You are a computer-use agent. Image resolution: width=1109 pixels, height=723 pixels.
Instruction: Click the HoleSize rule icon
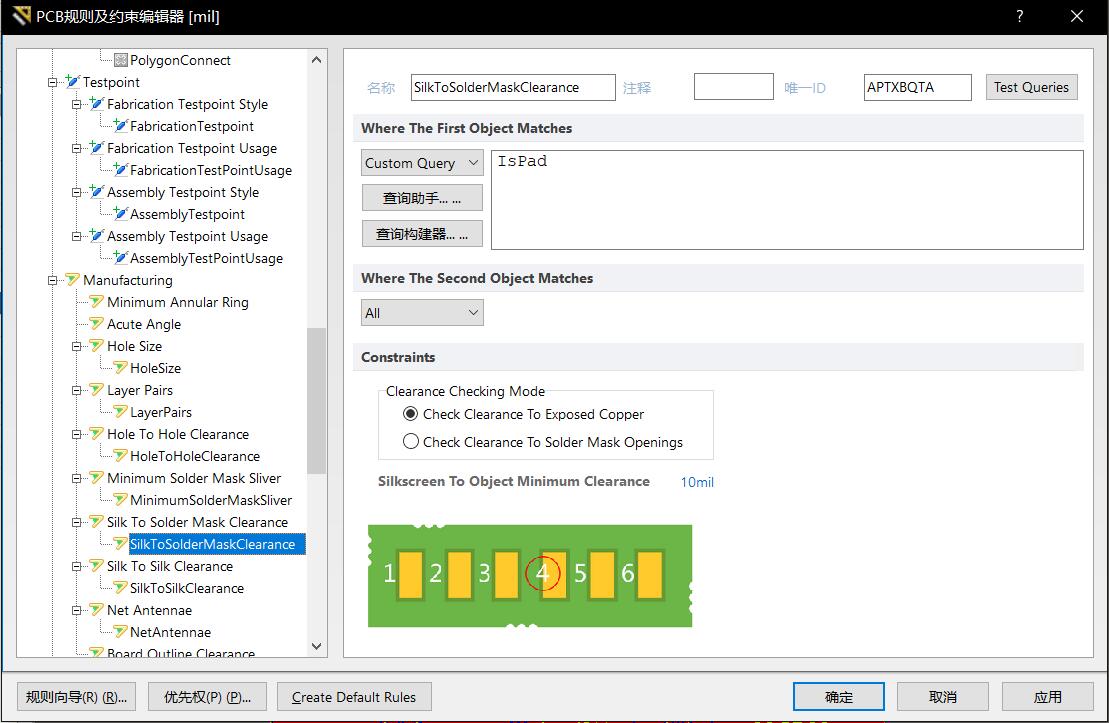coord(121,368)
